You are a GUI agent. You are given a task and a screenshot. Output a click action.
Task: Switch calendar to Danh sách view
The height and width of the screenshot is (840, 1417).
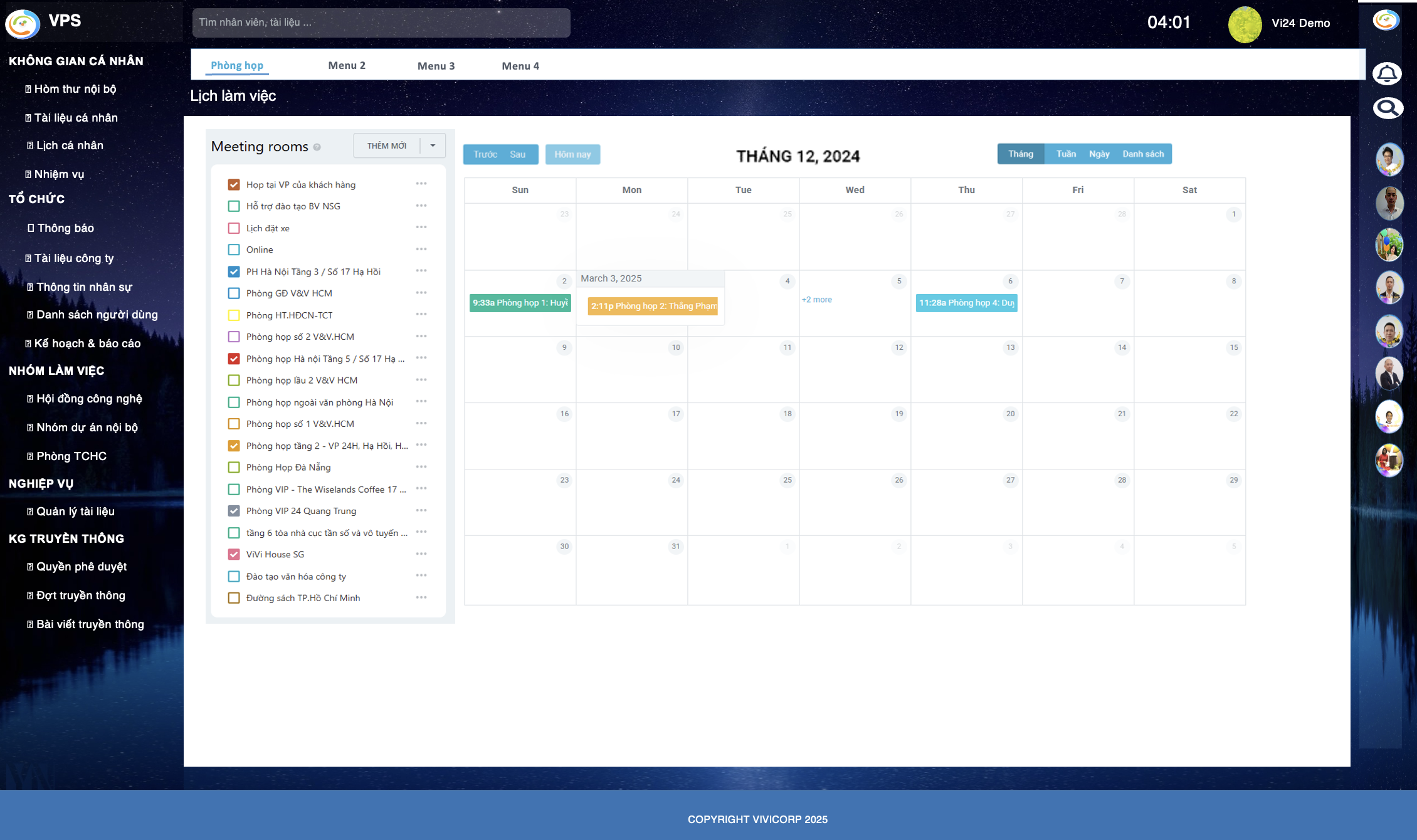coord(1143,154)
